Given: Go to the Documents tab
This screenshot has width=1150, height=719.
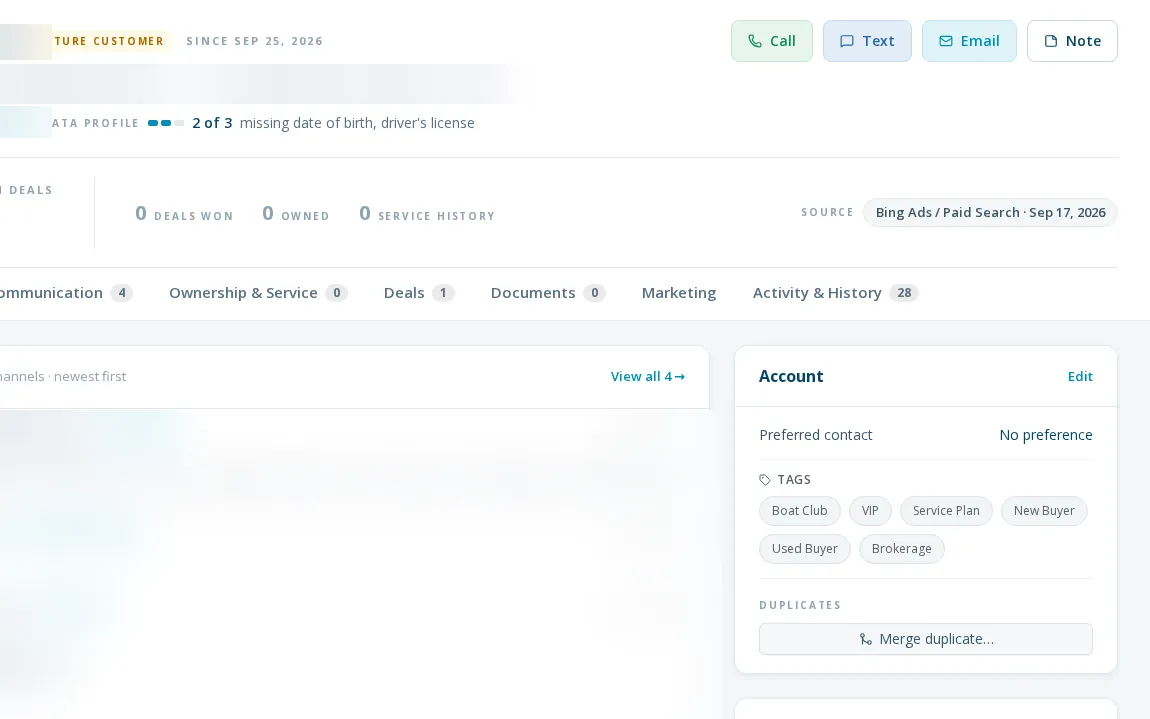Looking at the screenshot, I should click(548, 293).
